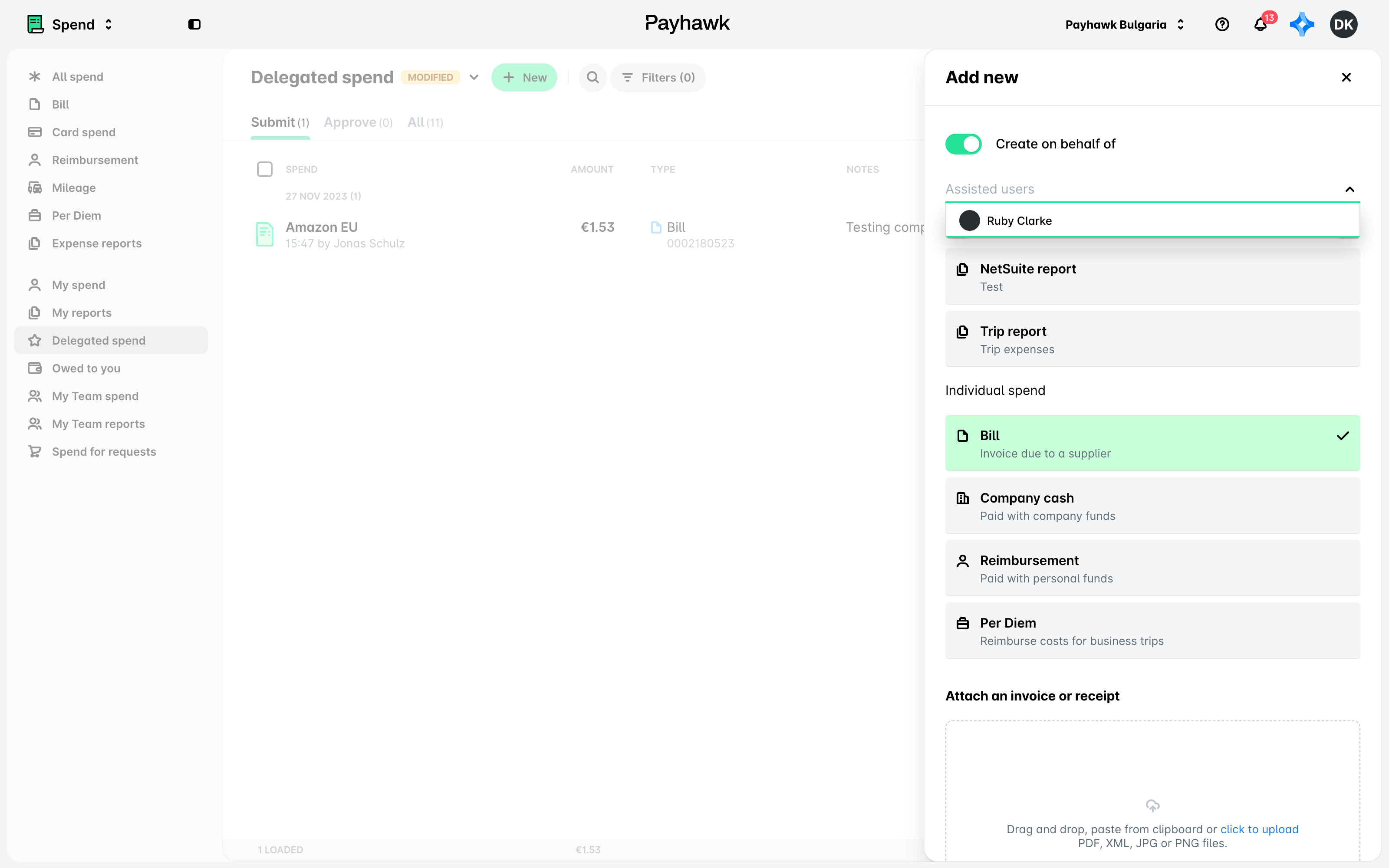The height and width of the screenshot is (868, 1389).
Task: Open the blue AI assistant star icon
Action: click(x=1302, y=24)
